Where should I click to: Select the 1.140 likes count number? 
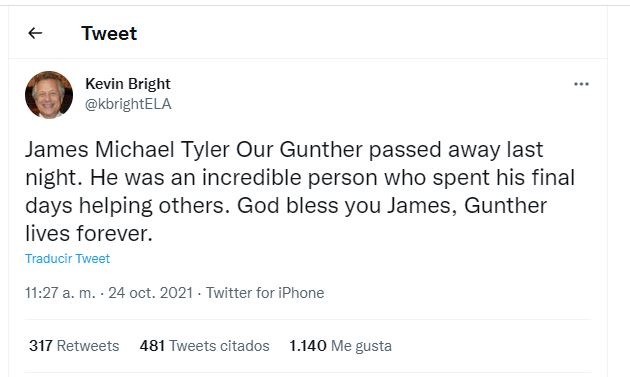[x=308, y=346]
